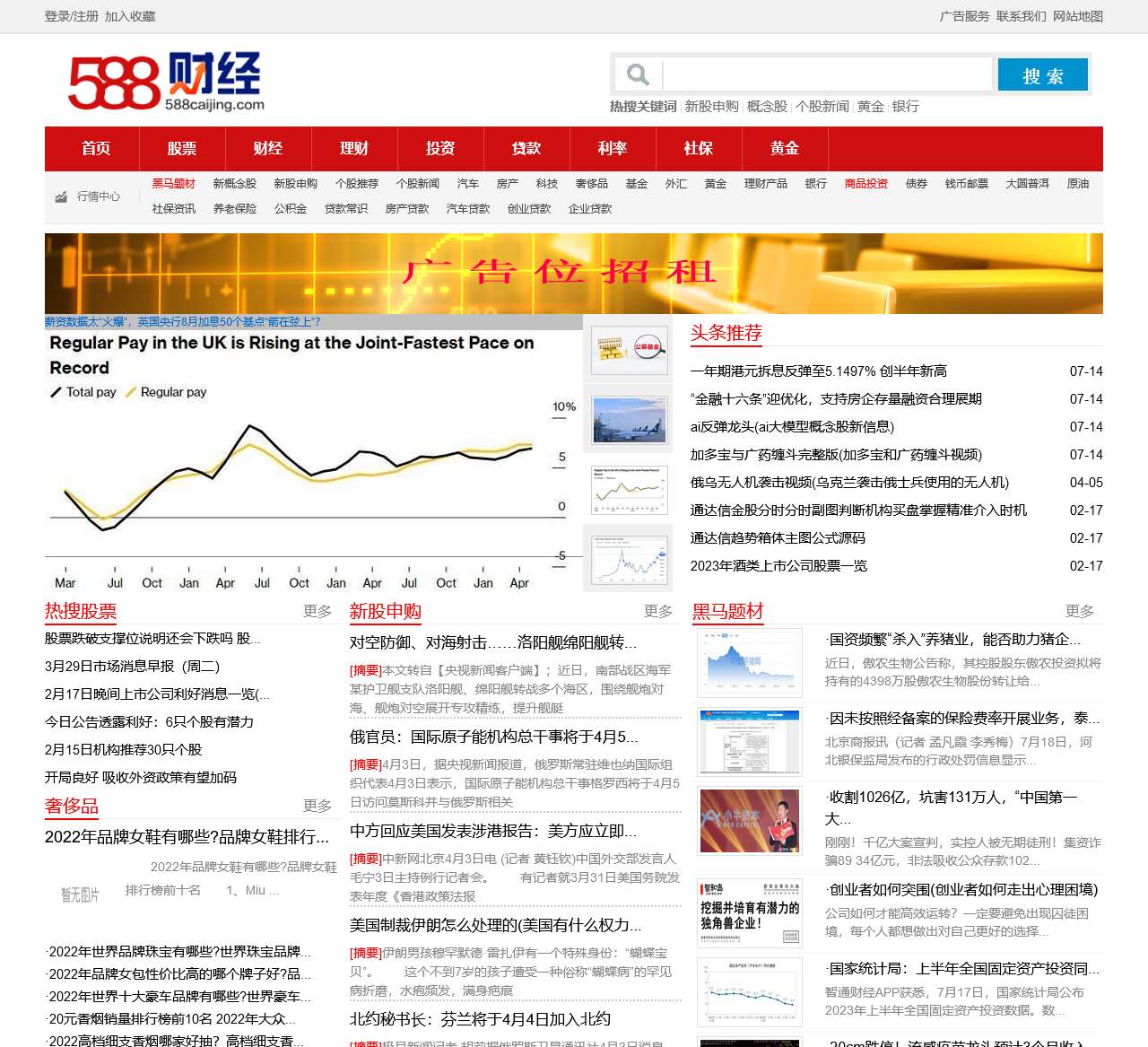Click hot keyword 概念股 below the search bar
This screenshot has height=1047, width=1148.
(768, 106)
